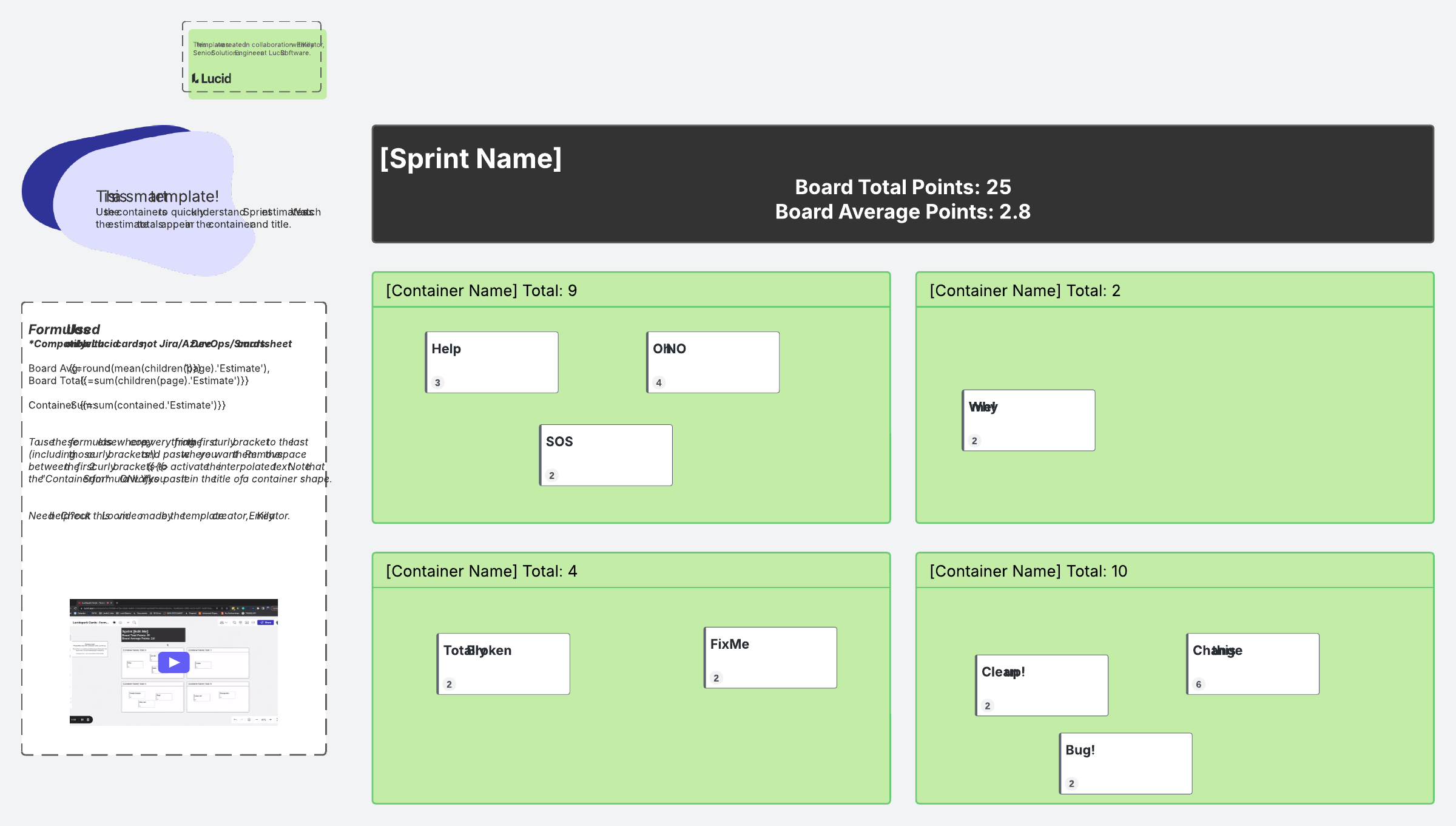Viewport: 1456px width, 826px height.
Task: Select the Bug! card
Action: coord(1125,763)
